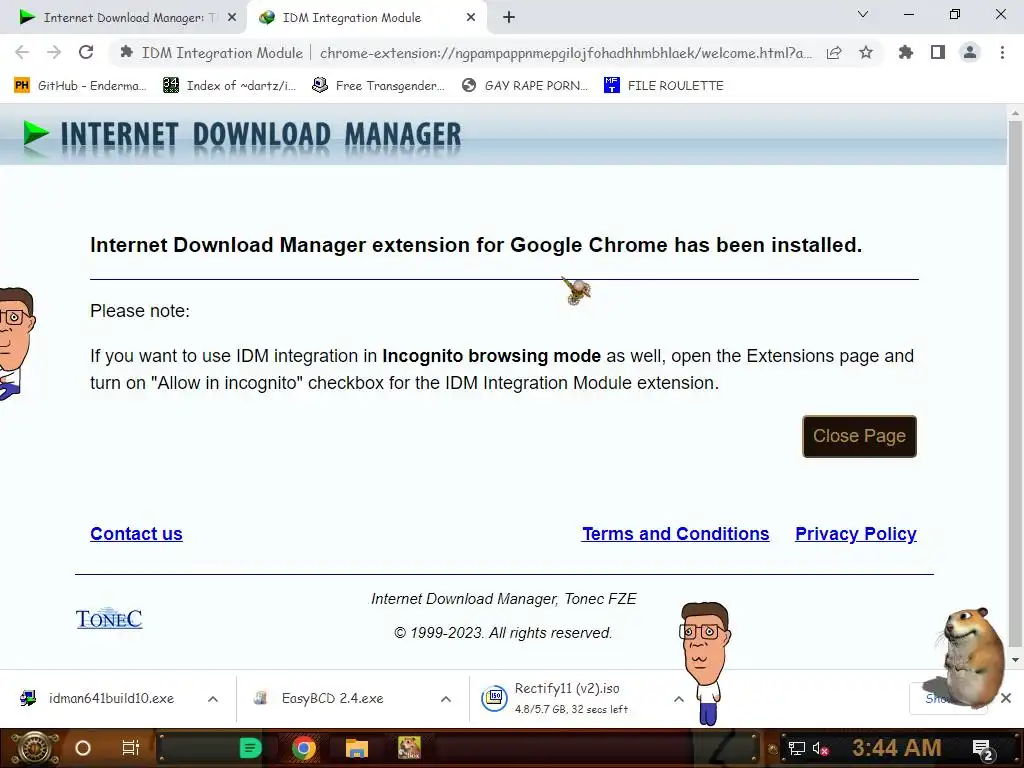Image resolution: width=1024 pixels, height=768 pixels.
Task: Click the address bar URL field
Action: [x=565, y=53]
